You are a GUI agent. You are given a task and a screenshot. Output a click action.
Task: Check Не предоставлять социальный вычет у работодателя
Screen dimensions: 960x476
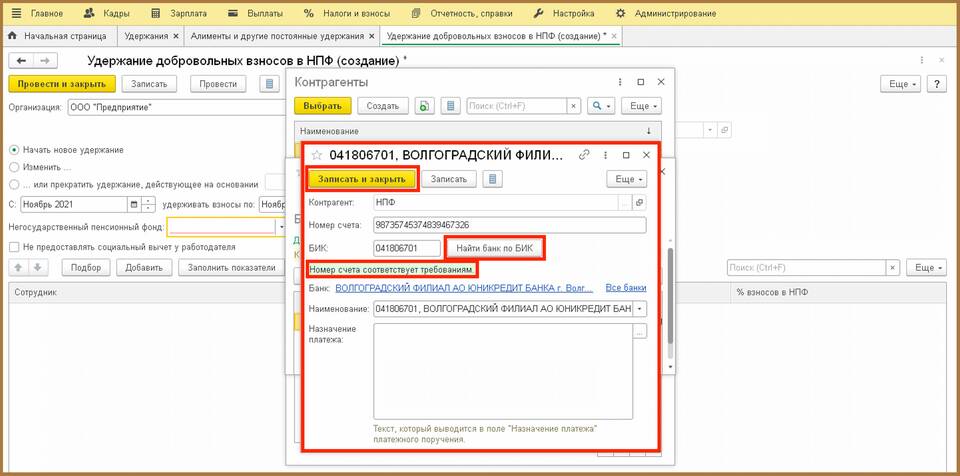pos(13,247)
